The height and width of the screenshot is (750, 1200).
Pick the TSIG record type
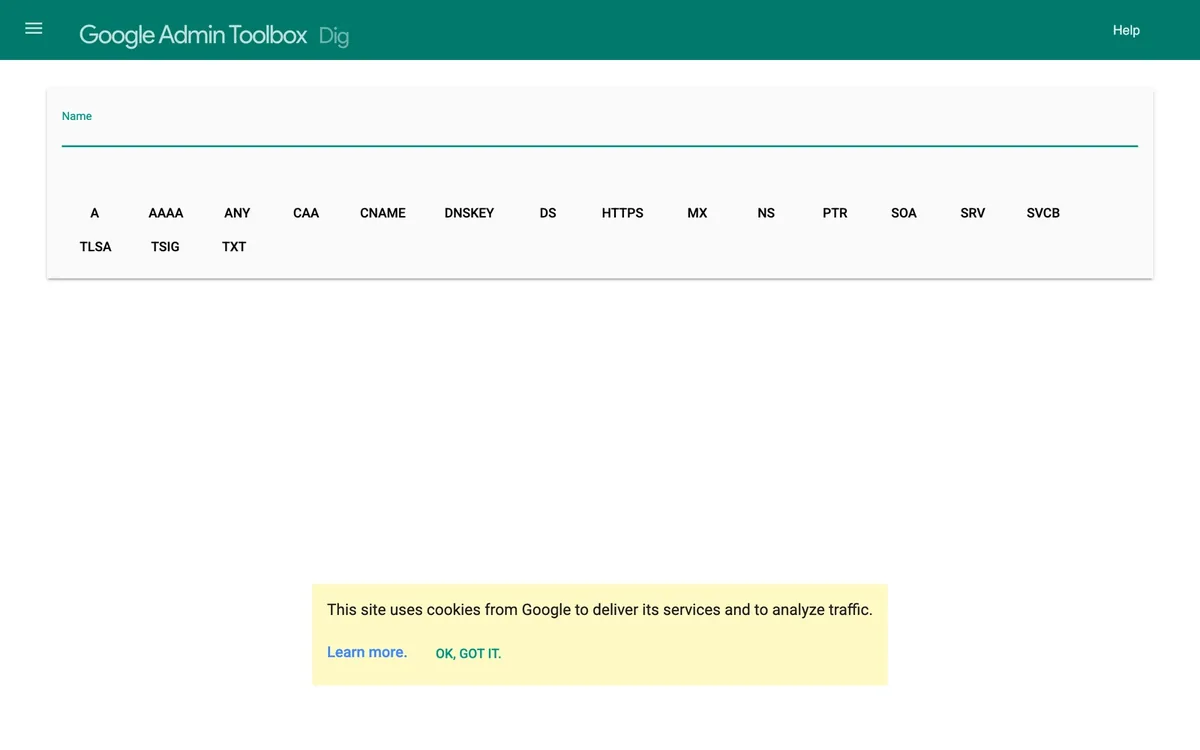(x=165, y=247)
